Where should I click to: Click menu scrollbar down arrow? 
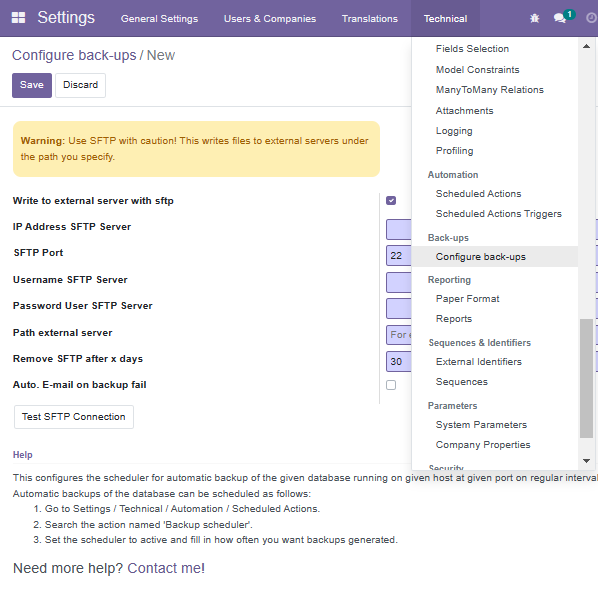(x=586, y=461)
